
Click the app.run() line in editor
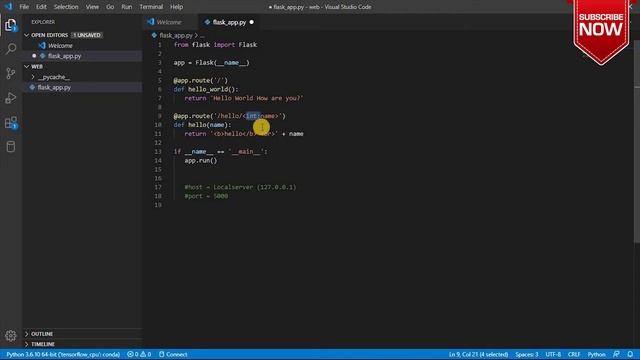tap(200, 160)
